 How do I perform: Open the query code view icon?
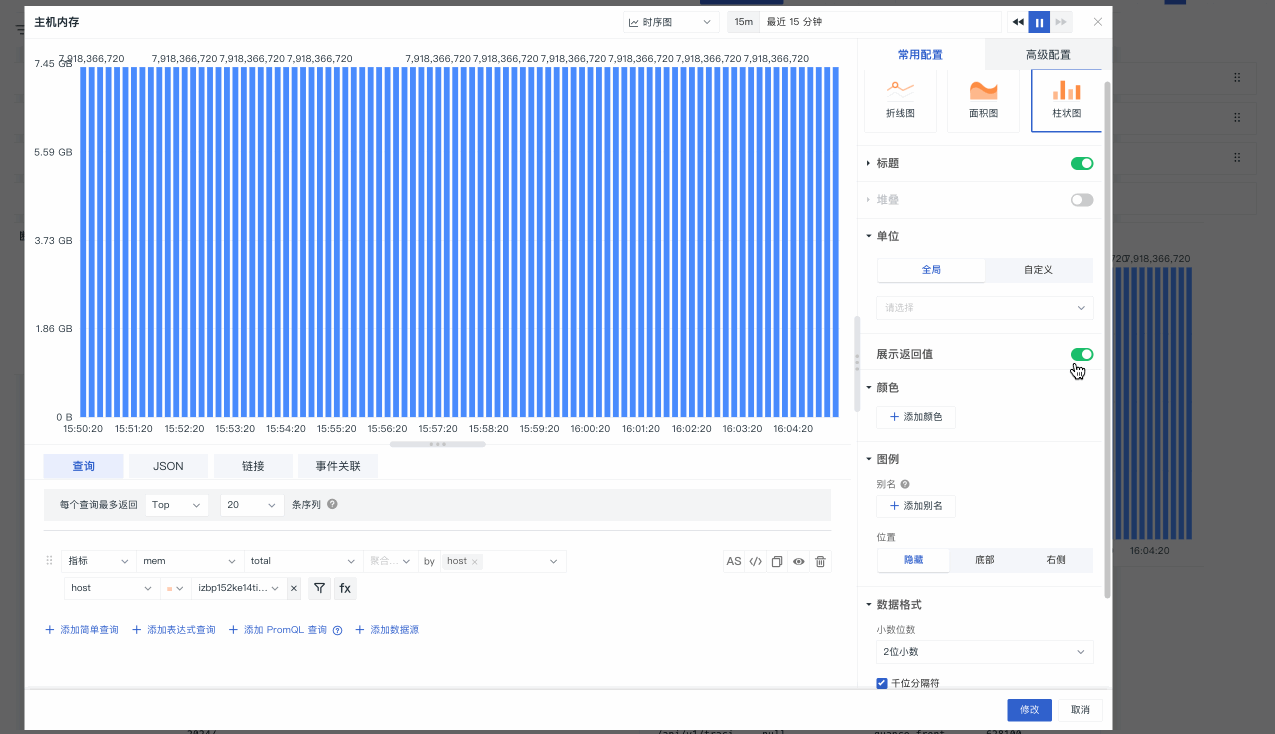pyautogui.click(x=756, y=561)
